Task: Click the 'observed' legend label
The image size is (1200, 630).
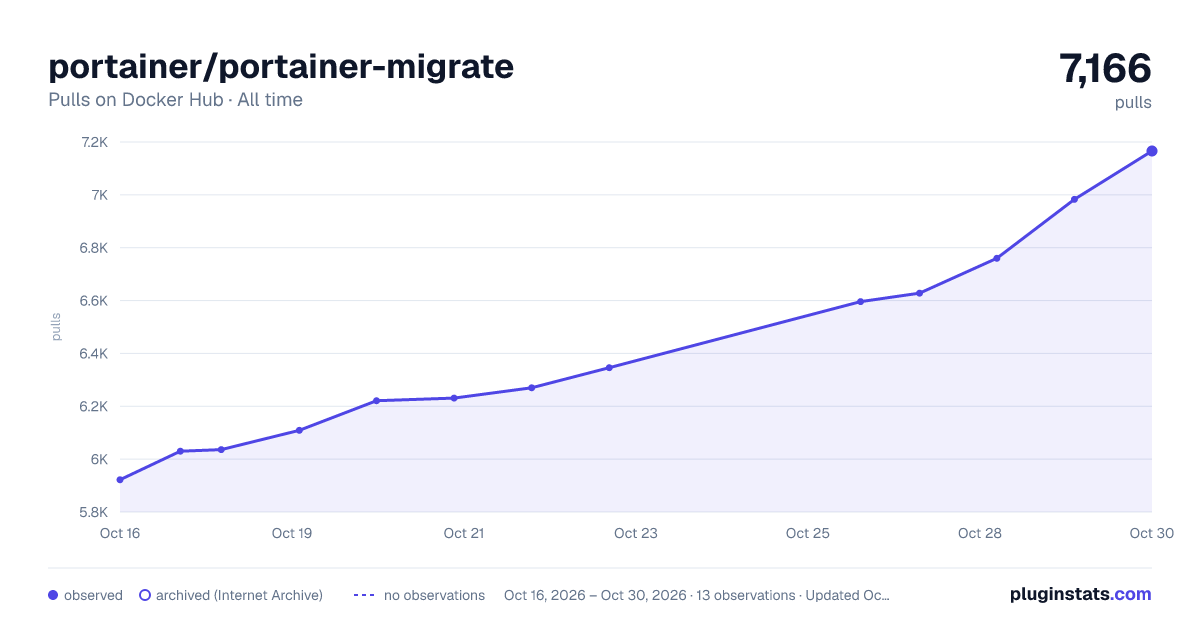Action: click(93, 595)
